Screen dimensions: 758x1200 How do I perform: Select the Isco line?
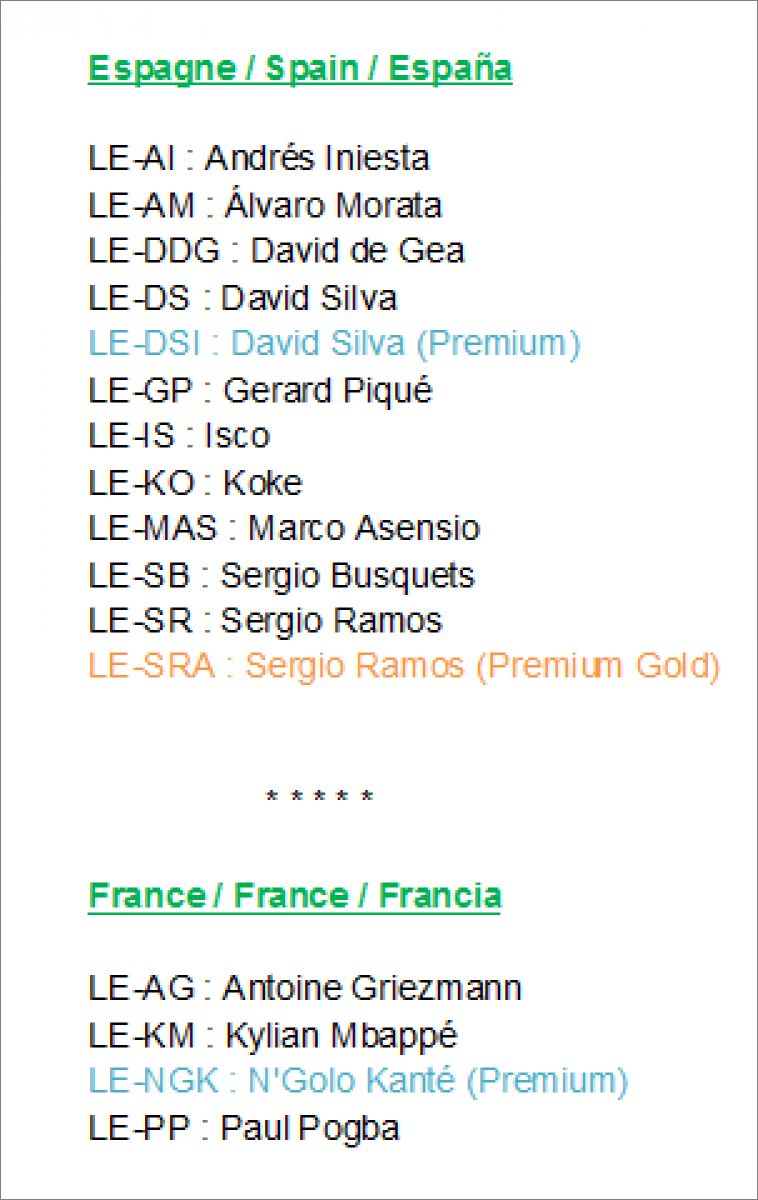point(179,436)
